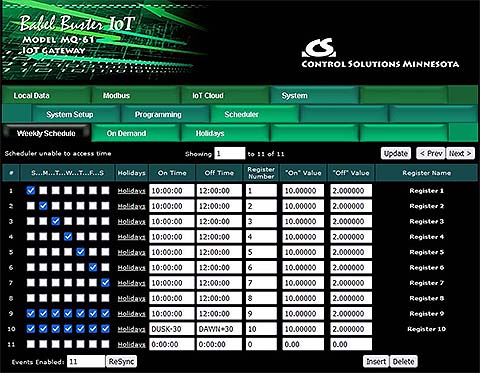Select the Scheduler sub-tab

(254, 114)
